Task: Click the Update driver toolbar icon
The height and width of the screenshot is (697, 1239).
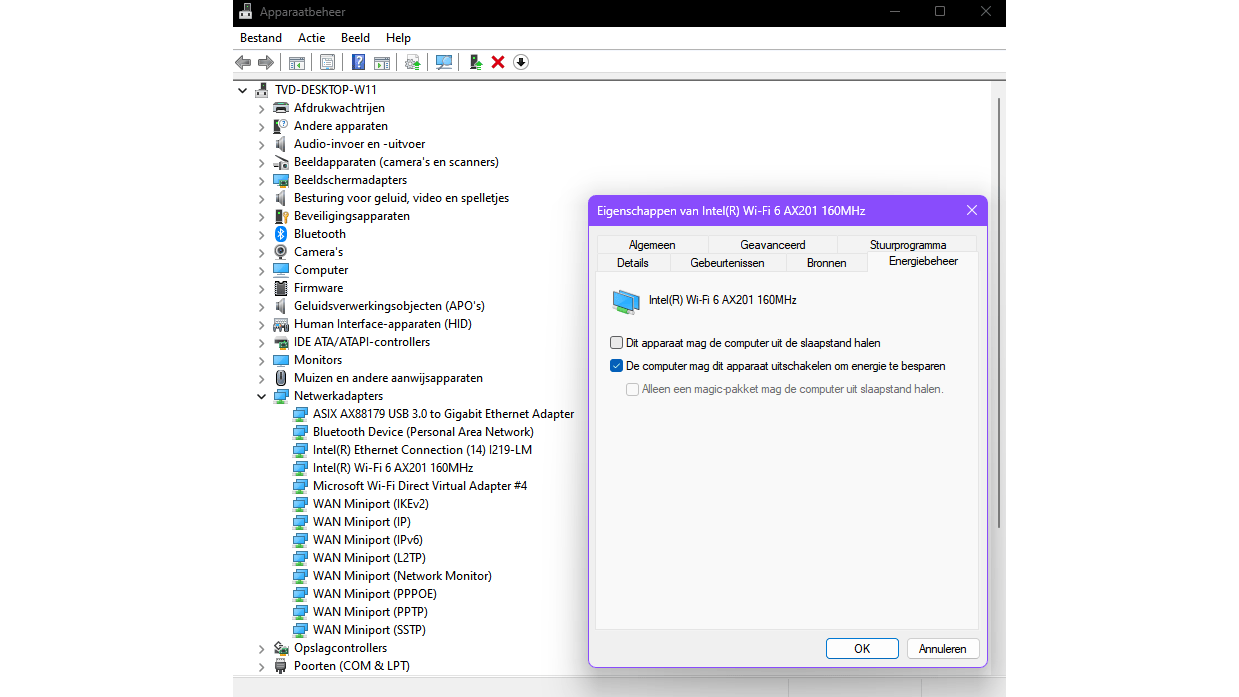Action: coord(412,62)
